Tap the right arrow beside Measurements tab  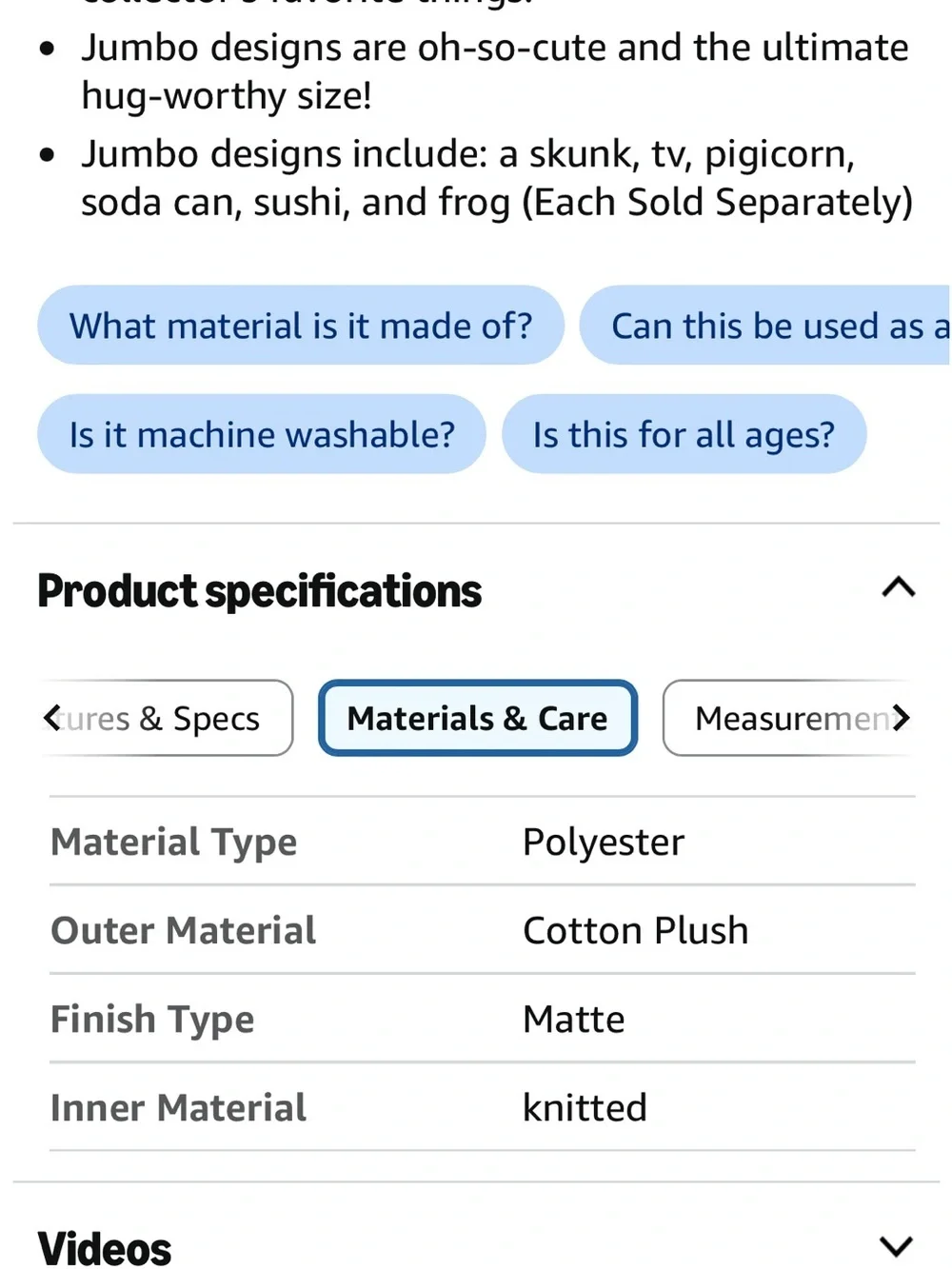[901, 718]
